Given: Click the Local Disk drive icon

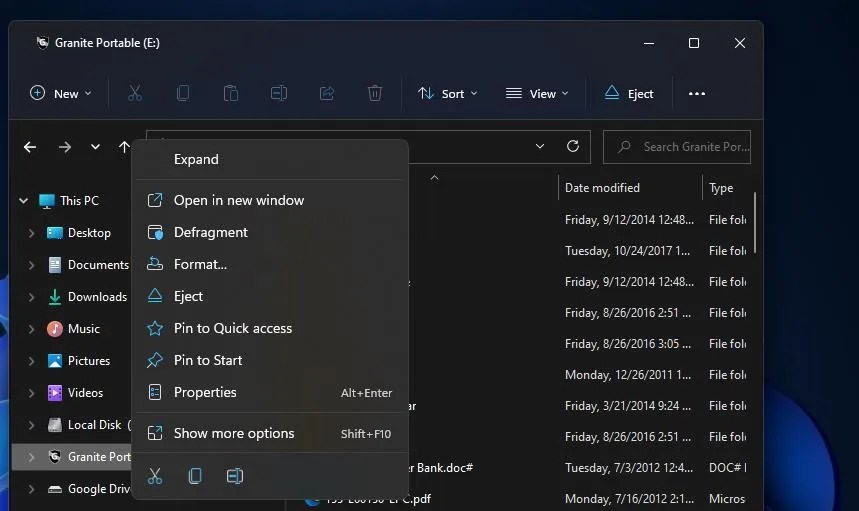Looking at the screenshot, I should (x=55, y=425).
